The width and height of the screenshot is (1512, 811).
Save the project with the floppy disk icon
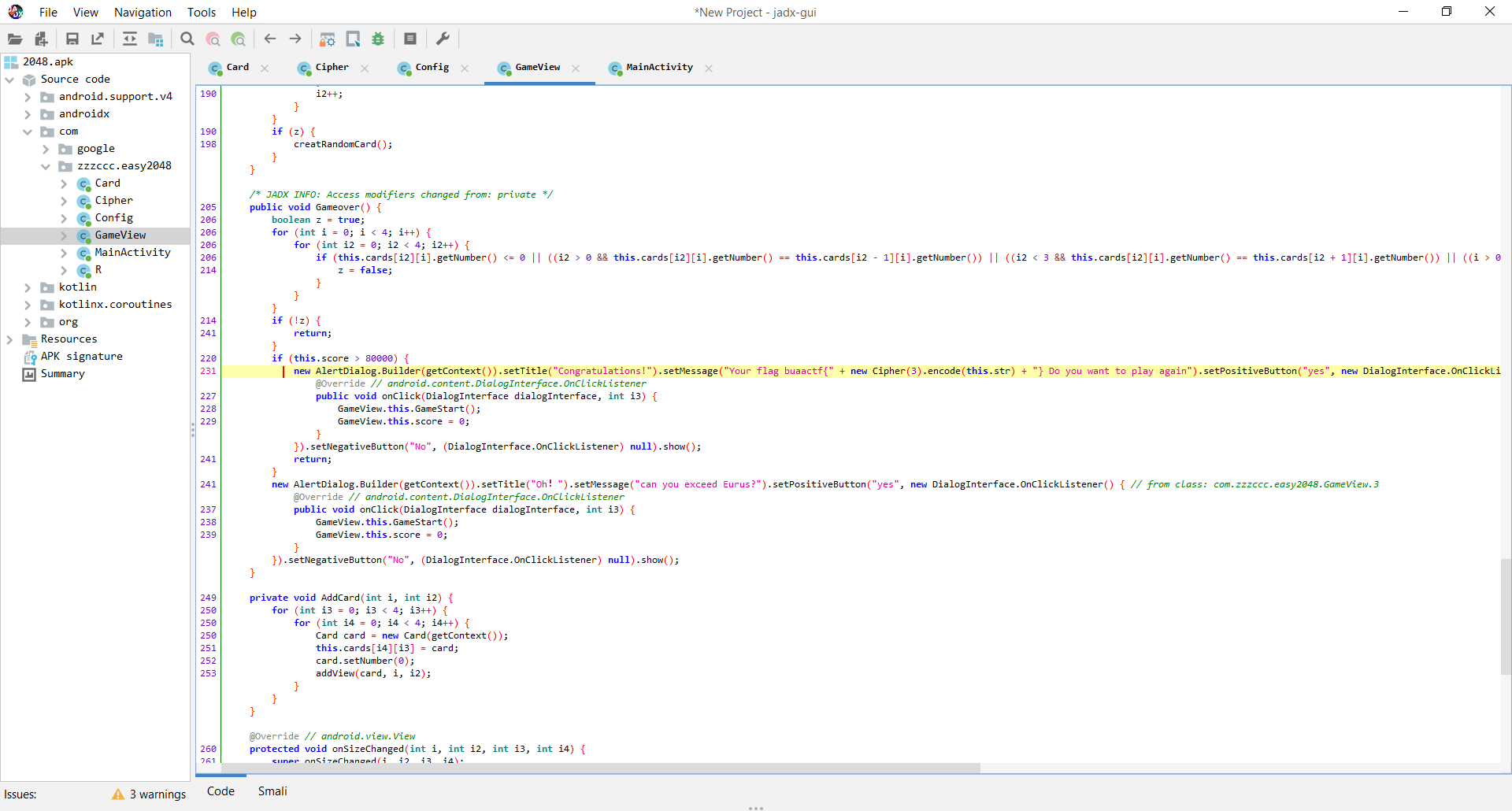(x=72, y=39)
